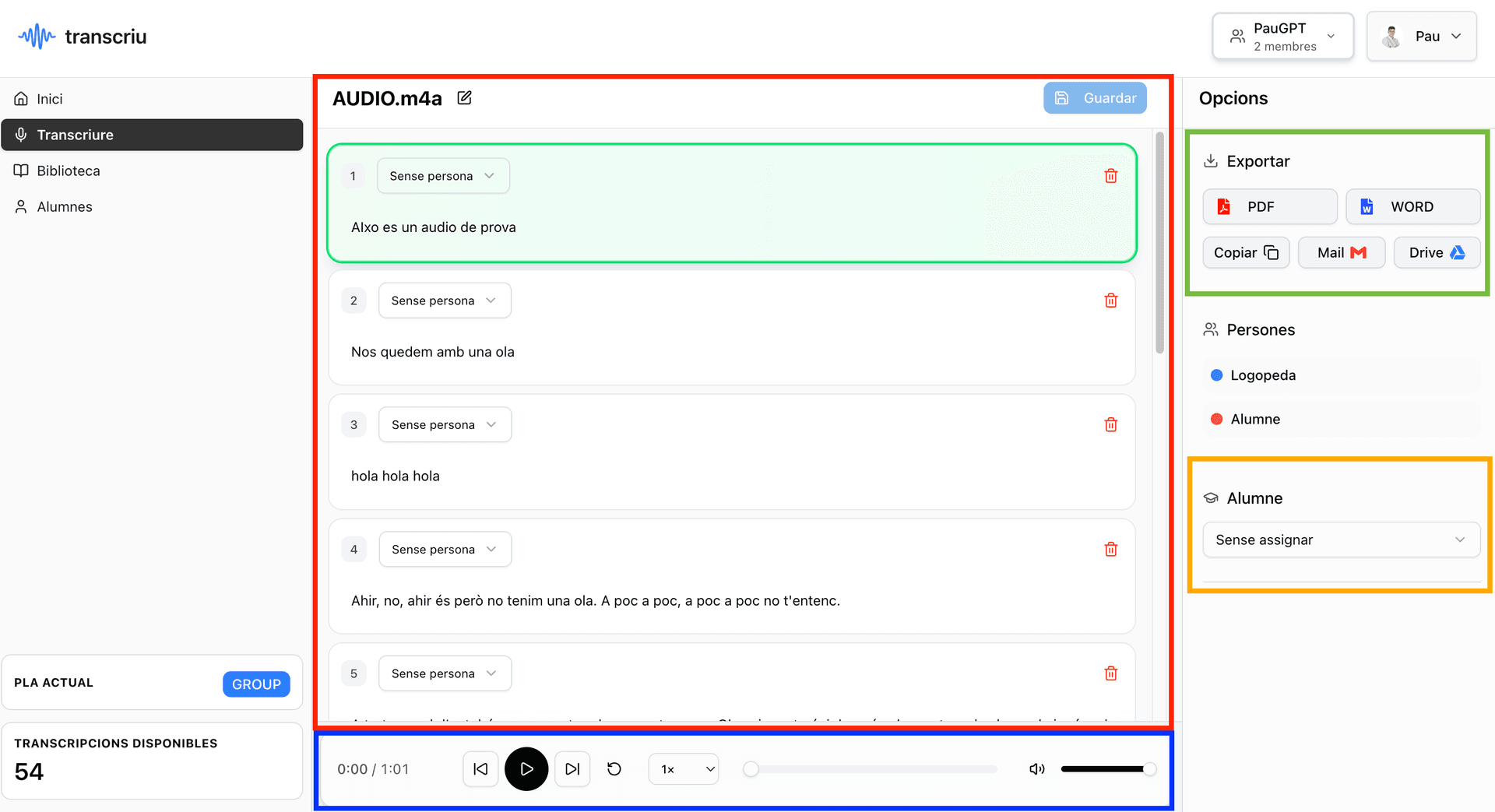This screenshot has width=1495, height=812.
Task: Click the edit title pencil icon
Action: pos(465,98)
